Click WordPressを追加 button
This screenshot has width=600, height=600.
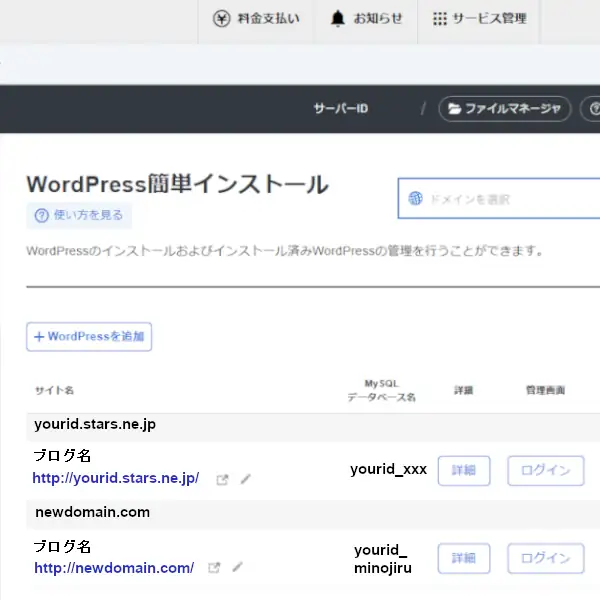[x=89, y=337]
